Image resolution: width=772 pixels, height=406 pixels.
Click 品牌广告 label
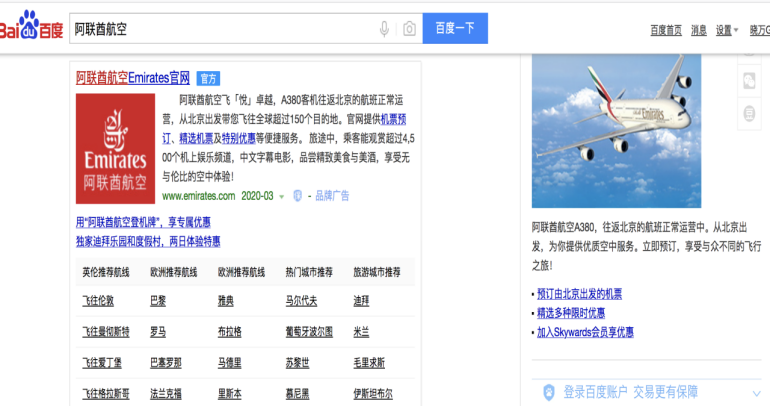(332, 196)
